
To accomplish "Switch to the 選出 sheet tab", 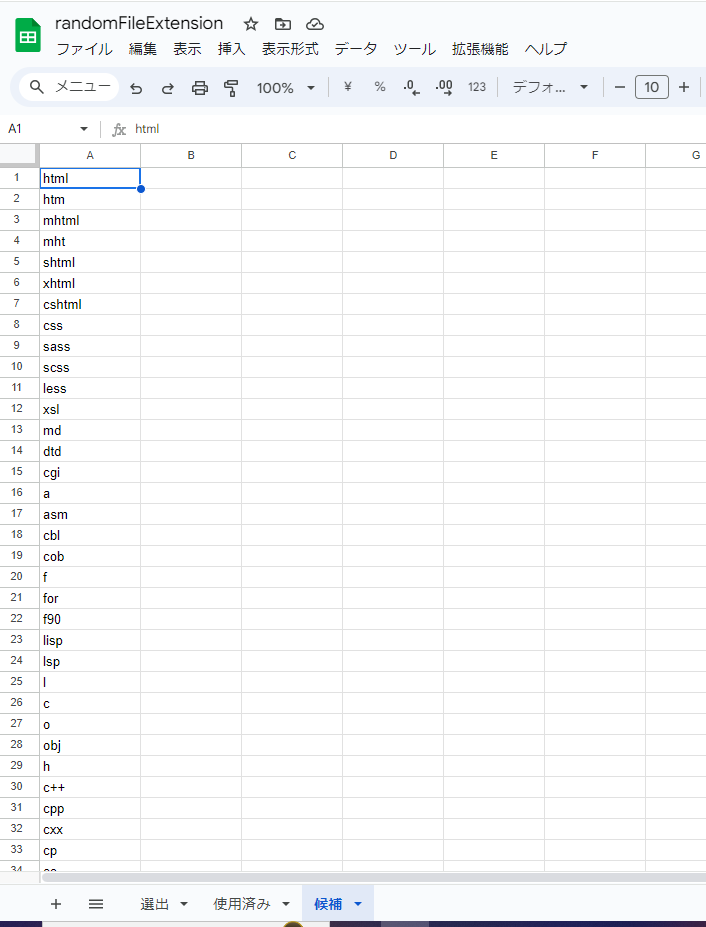I will pyautogui.click(x=154, y=904).
